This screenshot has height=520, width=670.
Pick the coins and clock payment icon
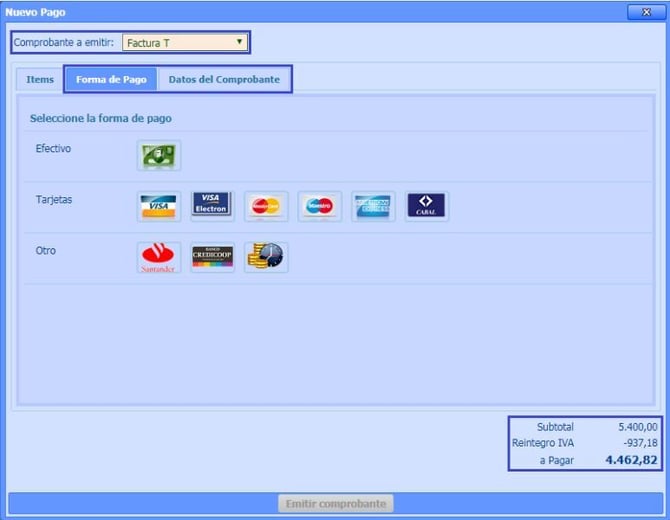[266, 257]
